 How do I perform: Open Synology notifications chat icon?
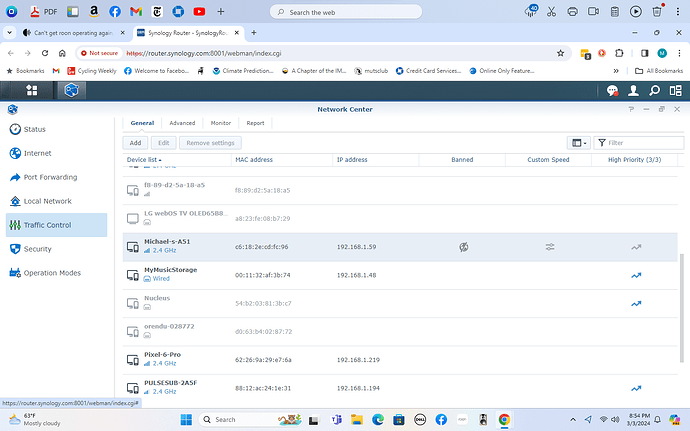pyautogui.click(x=612, y=91)
